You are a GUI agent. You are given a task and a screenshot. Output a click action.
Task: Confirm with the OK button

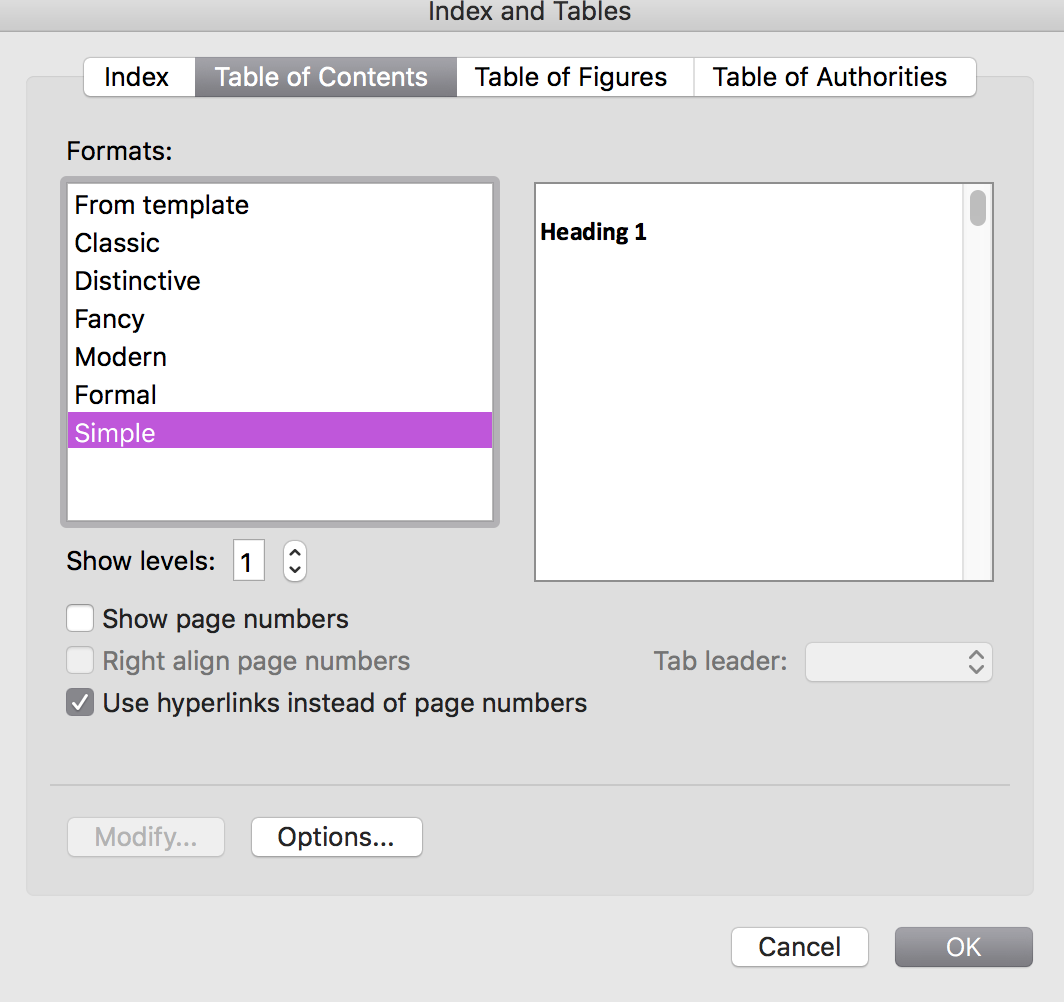pyautogui.click(x=963, y=947)
